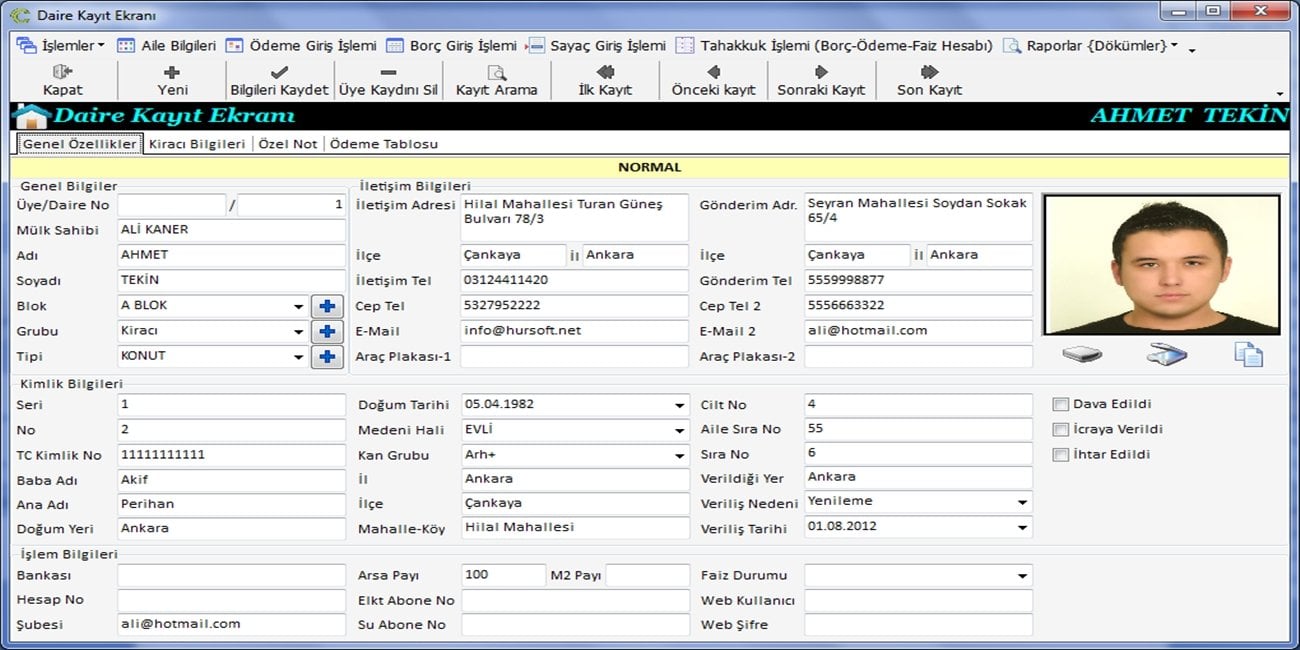
Task: Enable the Dava Edildi checkbox
Action: 1061,405
